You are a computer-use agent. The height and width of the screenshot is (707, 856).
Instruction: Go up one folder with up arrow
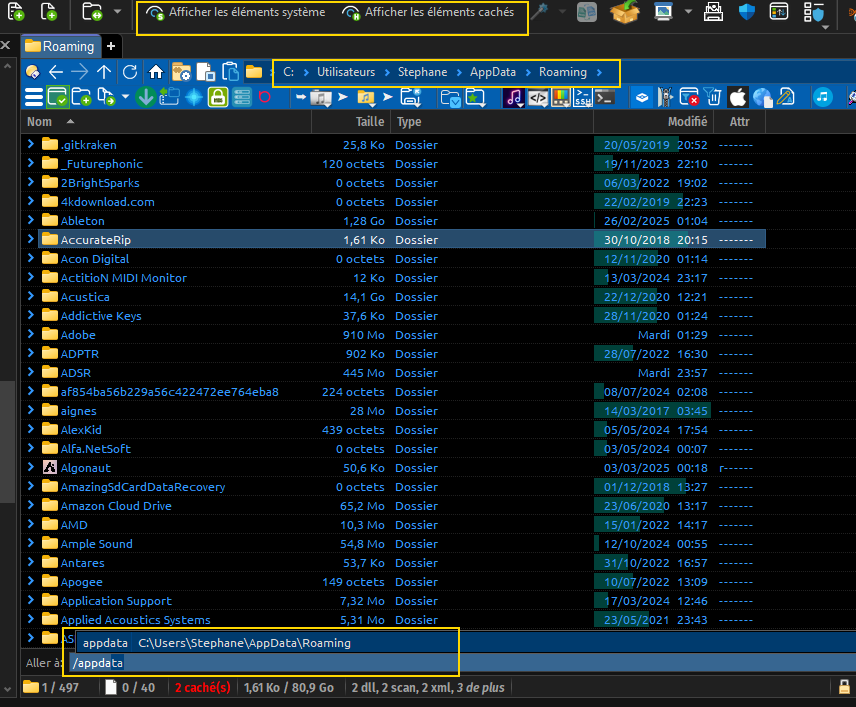(104, 72)
